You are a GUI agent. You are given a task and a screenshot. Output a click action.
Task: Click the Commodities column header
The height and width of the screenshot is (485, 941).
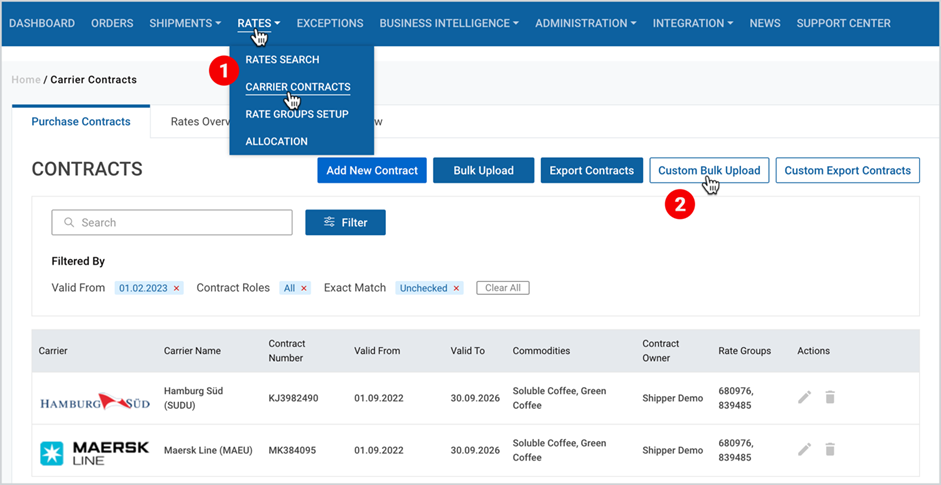click(x=541, y=351)
